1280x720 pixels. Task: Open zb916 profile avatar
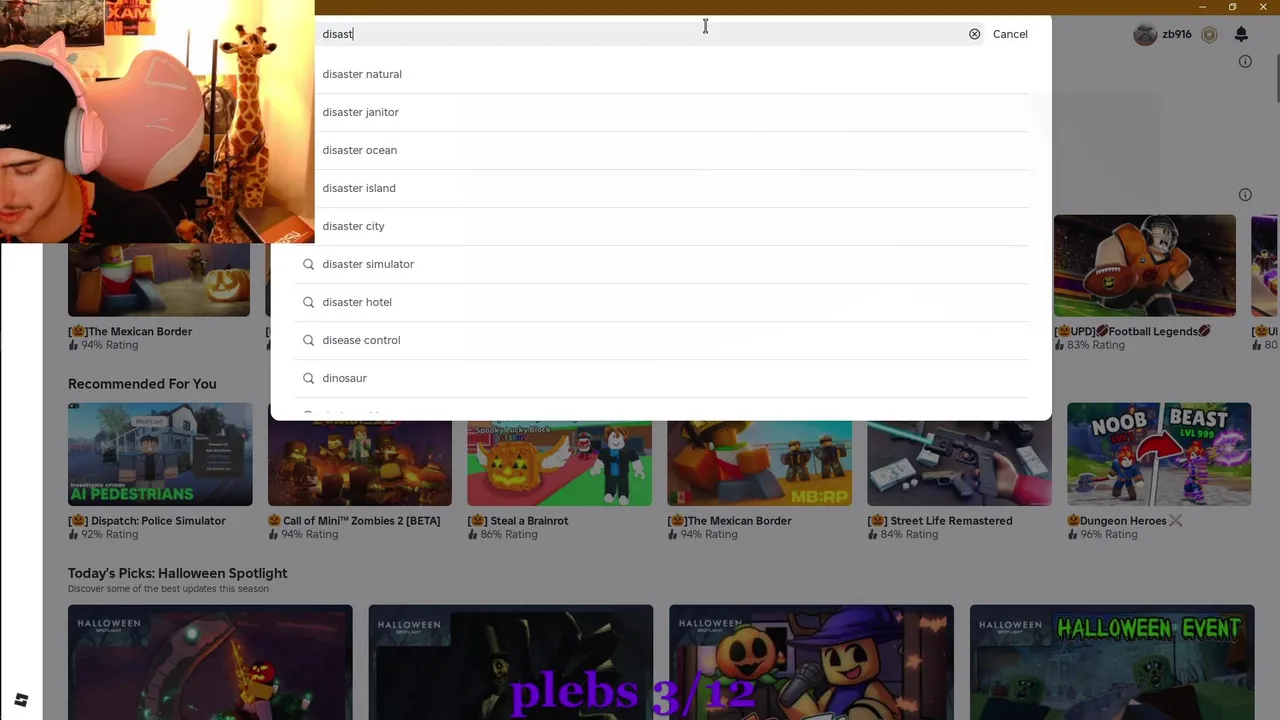pyautogui.click(x=1145, y=34)
